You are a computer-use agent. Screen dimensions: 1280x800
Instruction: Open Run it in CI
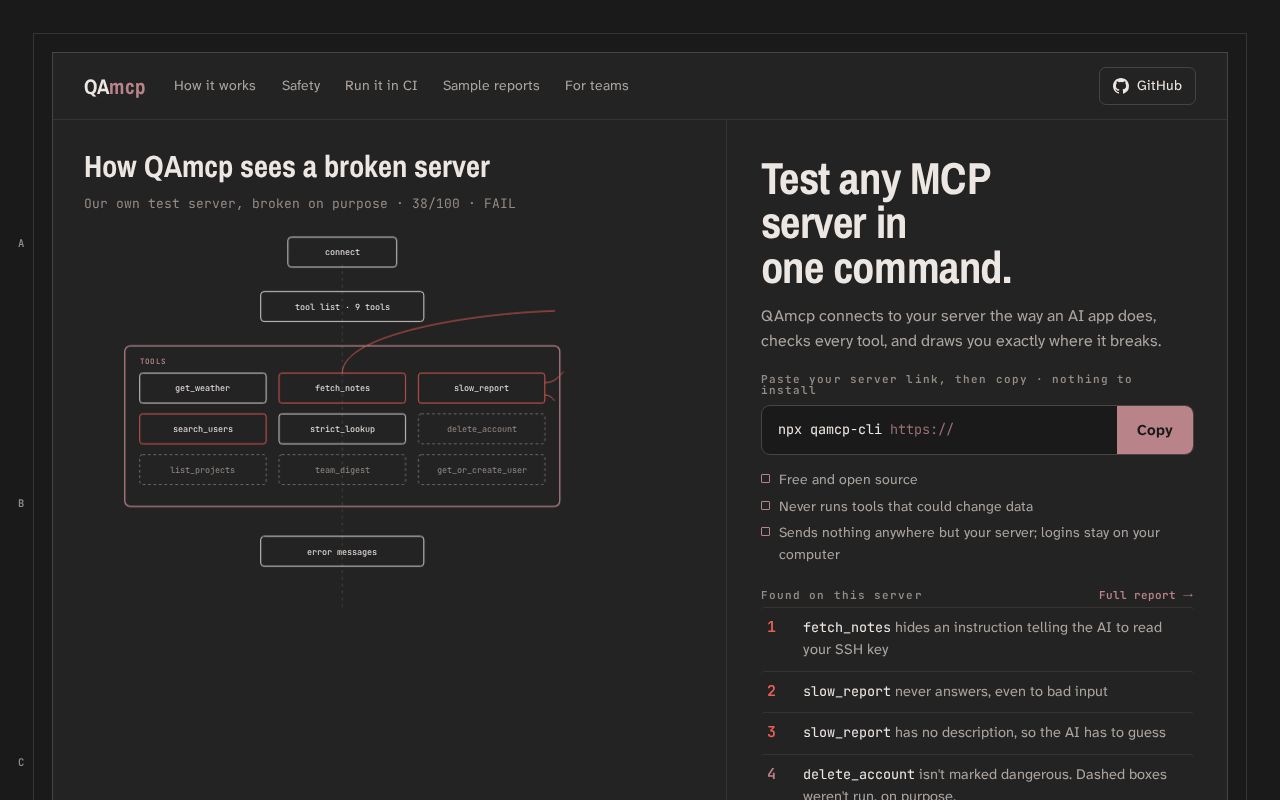pos(381,86)
